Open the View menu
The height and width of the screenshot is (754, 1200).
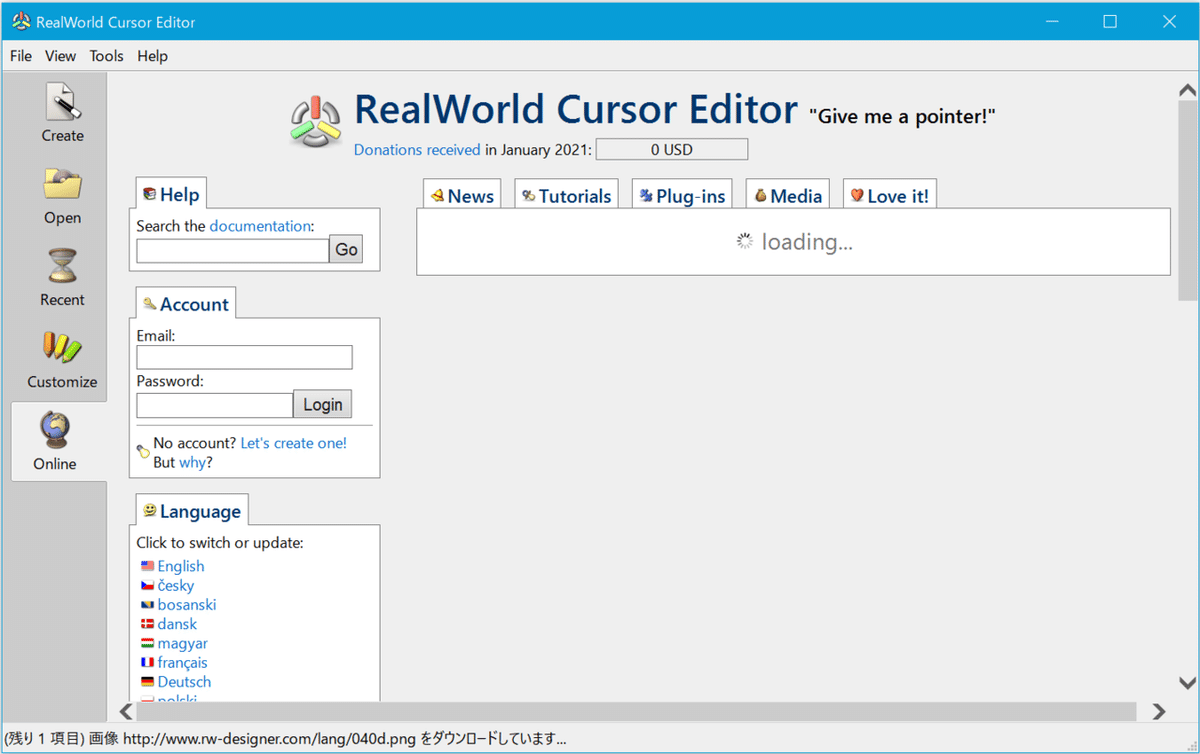[60, 56]
